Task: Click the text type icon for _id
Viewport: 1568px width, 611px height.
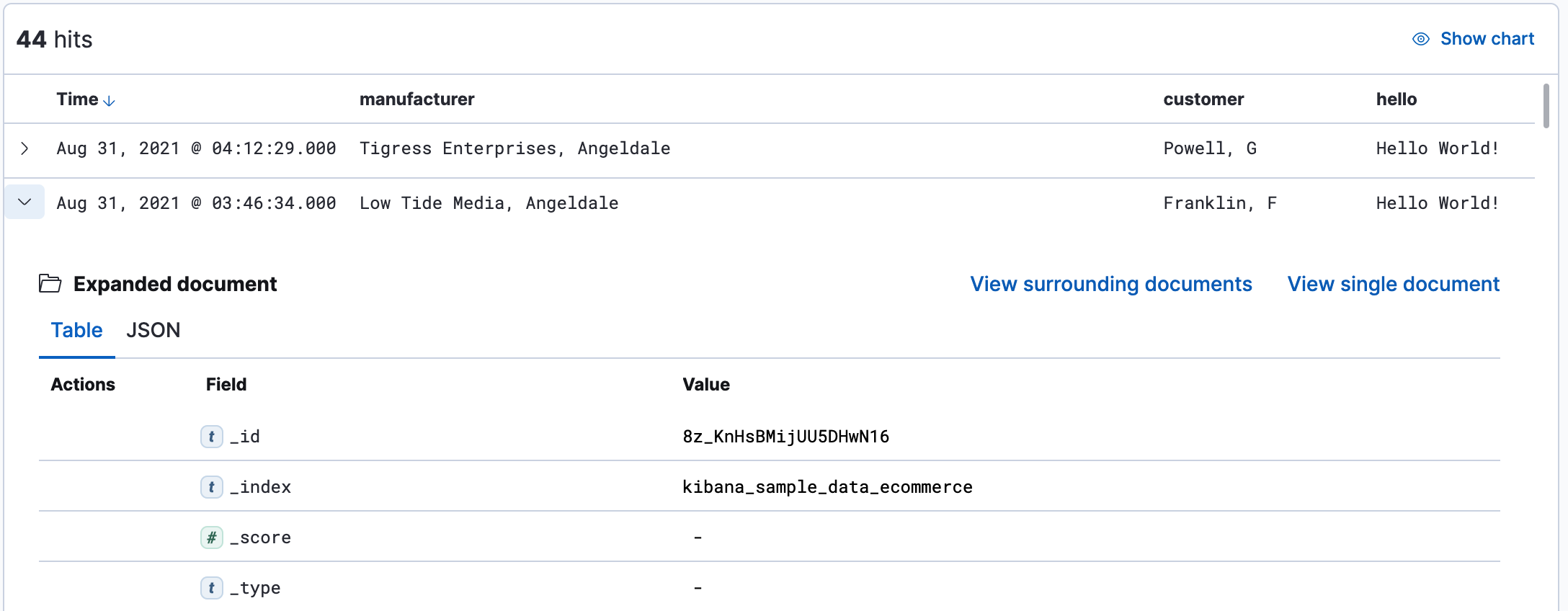Action: [x=211, y=437]
